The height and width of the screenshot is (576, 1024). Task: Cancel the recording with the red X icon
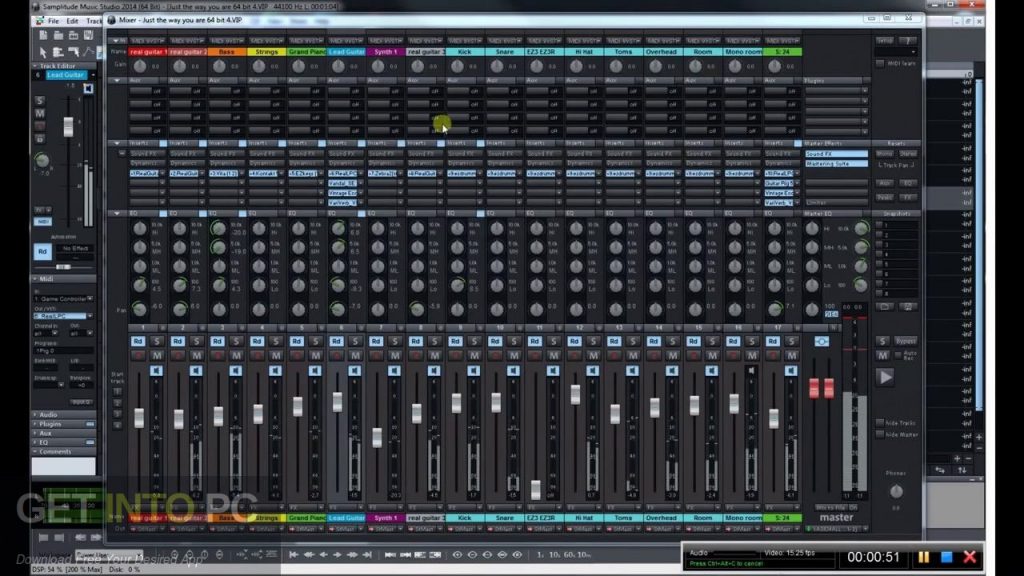point(970,557)
